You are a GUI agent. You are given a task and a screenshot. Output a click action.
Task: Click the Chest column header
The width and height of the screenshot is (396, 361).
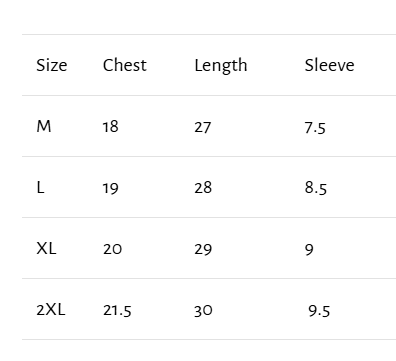pos(125,65)
